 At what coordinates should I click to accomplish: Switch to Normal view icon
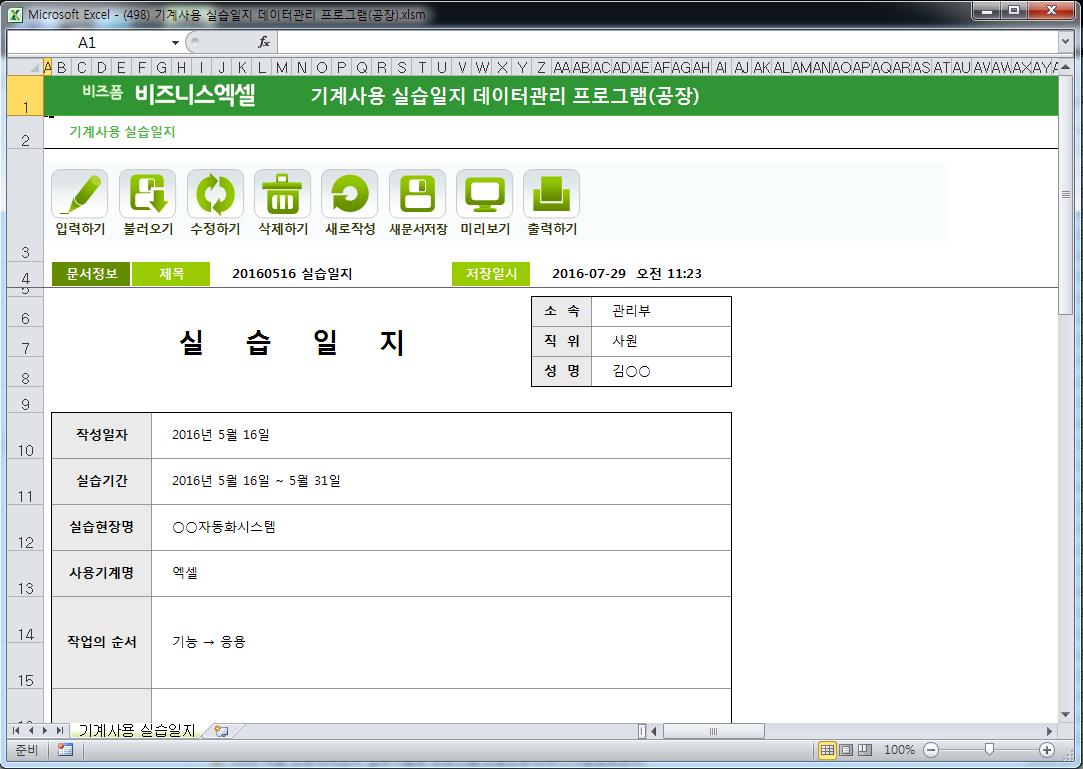coord(827,750)
